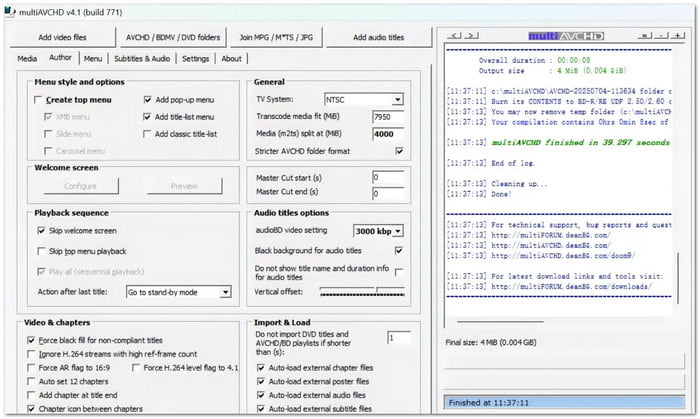Check Add chapter at title end
Screen dimensions: 700x419
click(x=31, y=395)
